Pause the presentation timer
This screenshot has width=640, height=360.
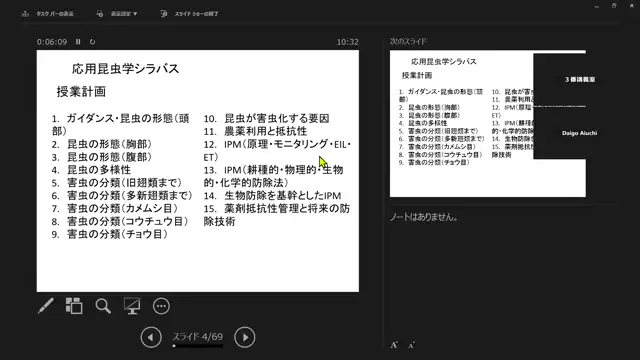coord(78,42)
